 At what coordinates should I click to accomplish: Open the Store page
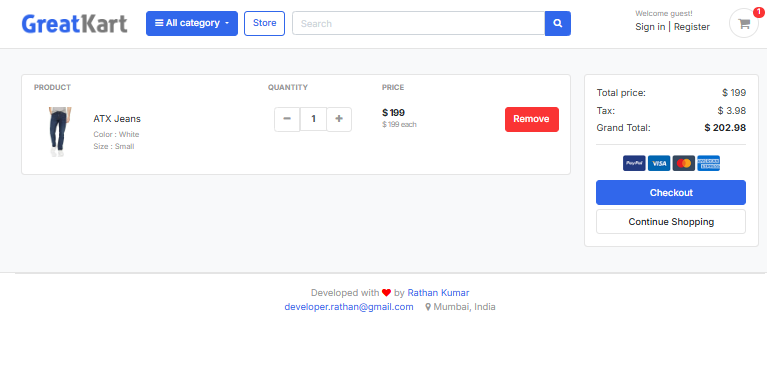coord(265,23)
